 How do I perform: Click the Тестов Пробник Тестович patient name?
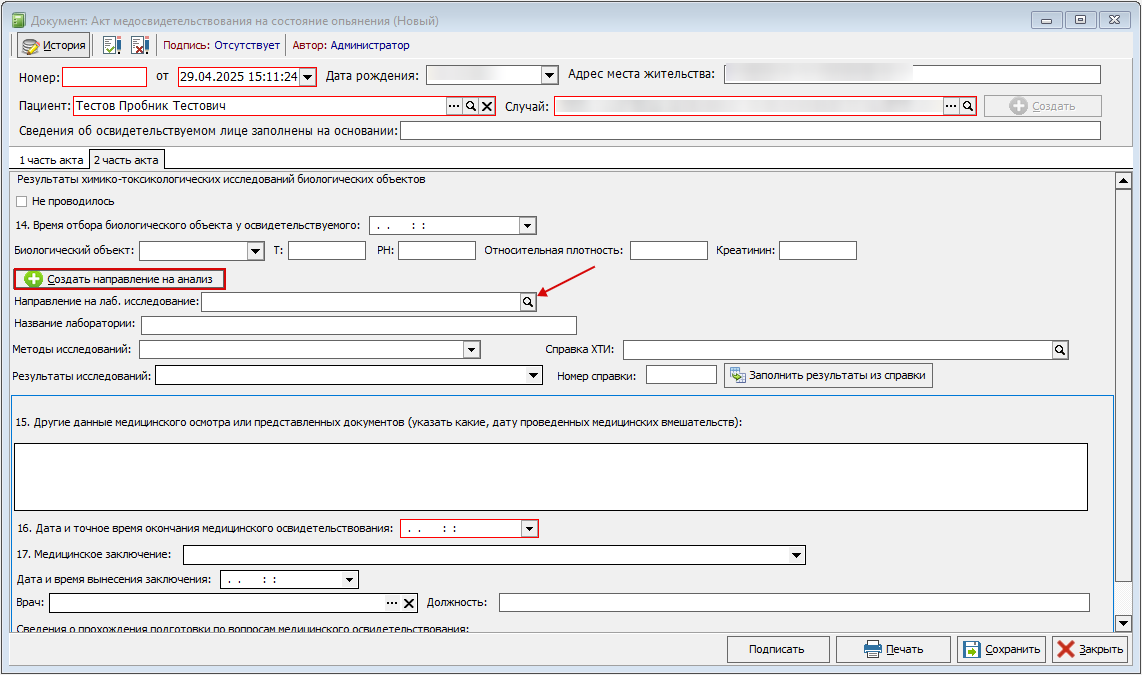click(151, 106)
